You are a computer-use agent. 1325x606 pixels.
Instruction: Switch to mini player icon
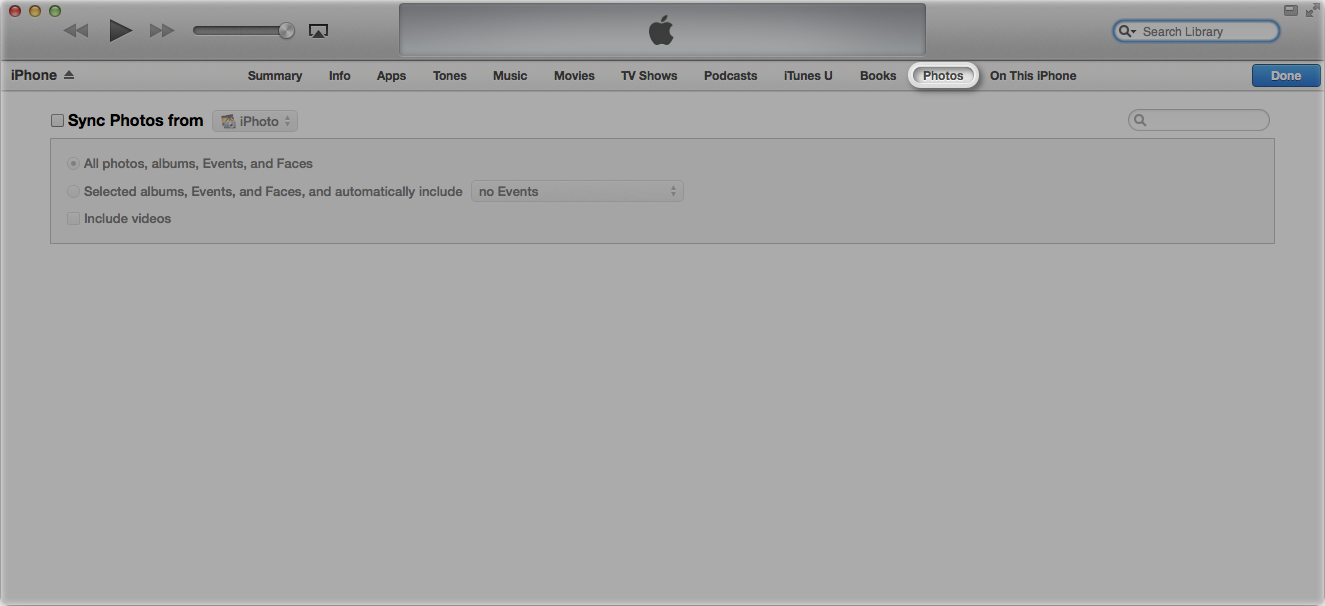(x=1291, y=11)
